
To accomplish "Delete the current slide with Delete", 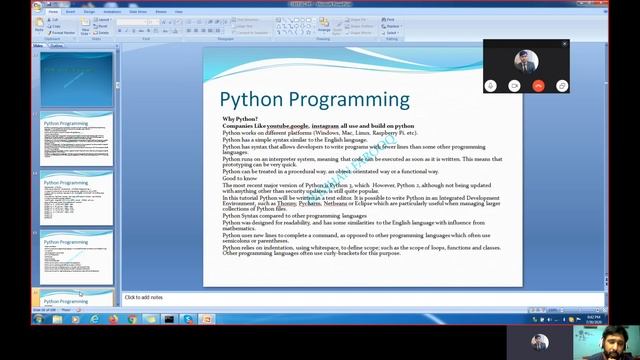I will [101, 33].
